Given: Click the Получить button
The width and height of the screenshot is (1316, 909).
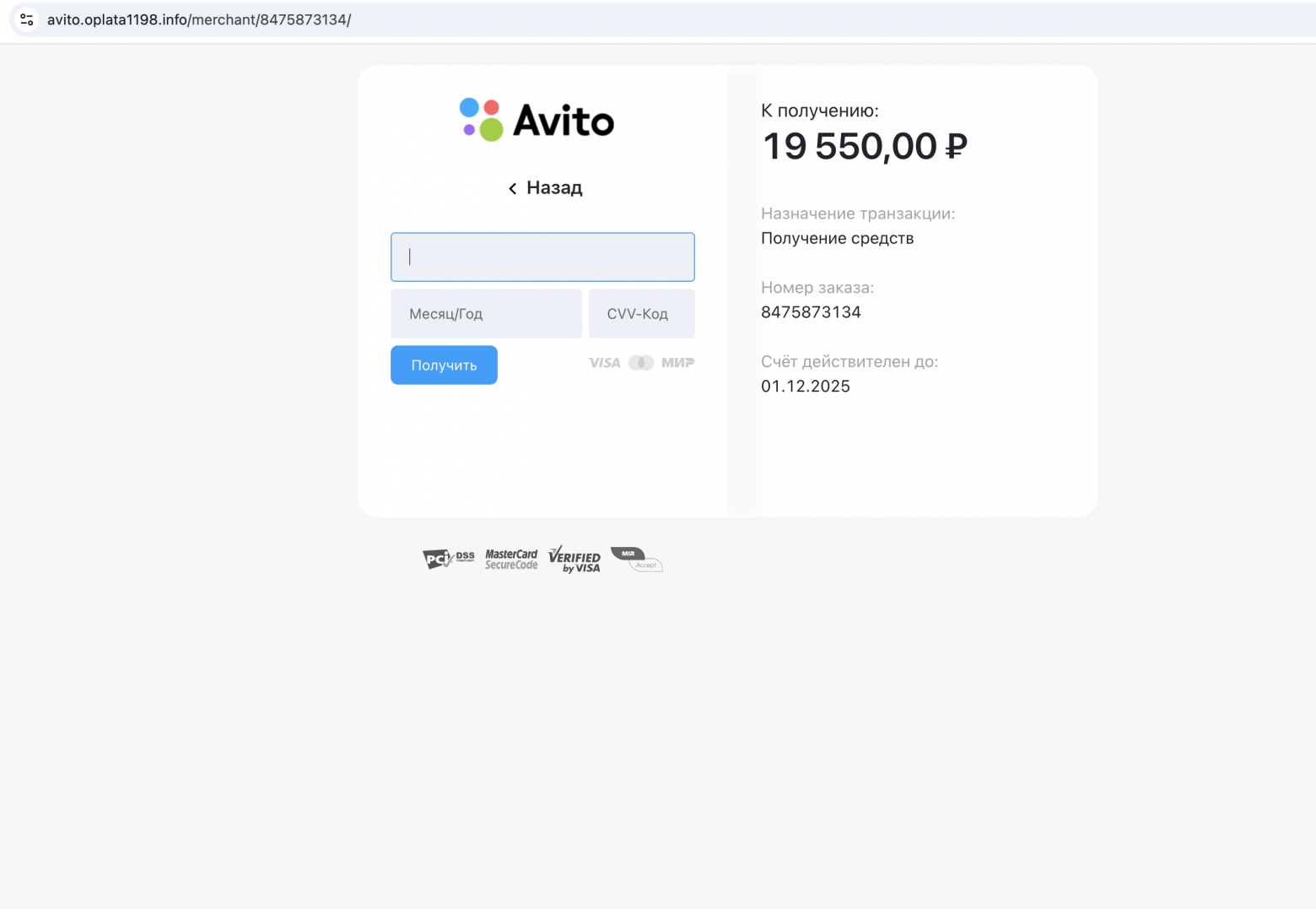Looking at the screenshot, I should [444, 365].
